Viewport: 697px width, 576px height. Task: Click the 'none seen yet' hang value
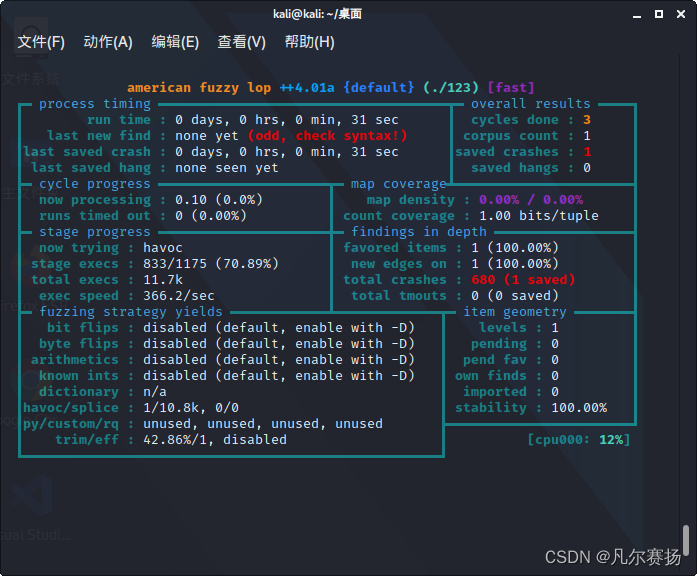(227, 168)
